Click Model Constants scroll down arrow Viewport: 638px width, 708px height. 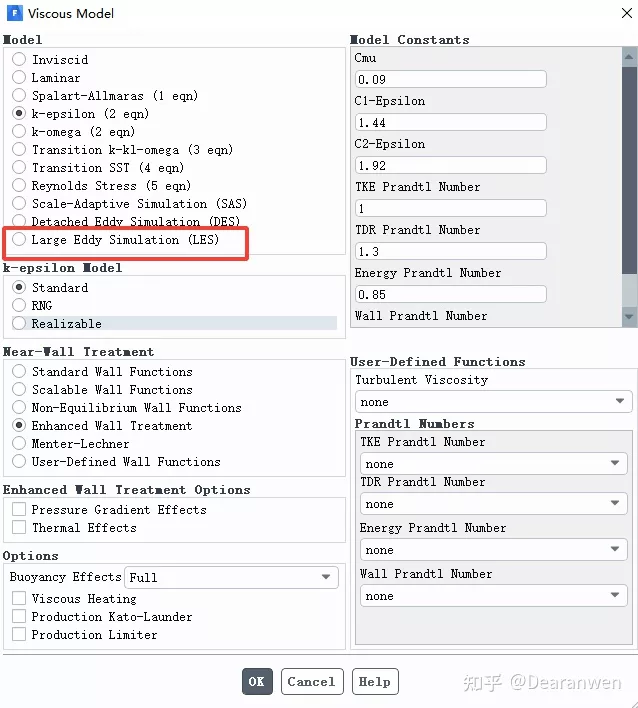[629, 317]
